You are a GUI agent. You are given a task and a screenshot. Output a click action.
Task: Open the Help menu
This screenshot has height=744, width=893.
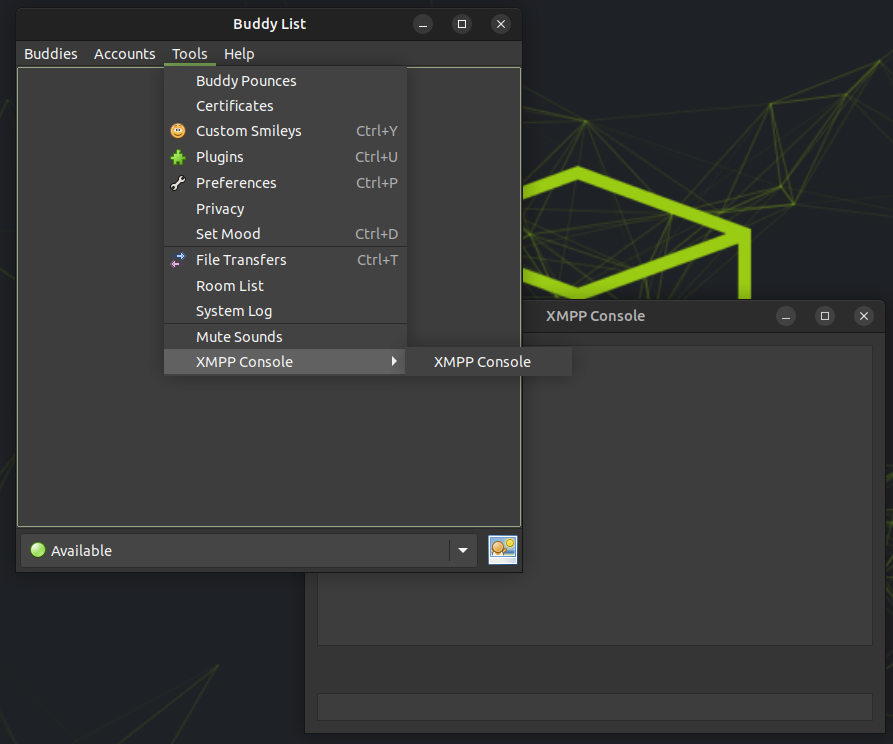pyautogui.click(x=239, y=54)
